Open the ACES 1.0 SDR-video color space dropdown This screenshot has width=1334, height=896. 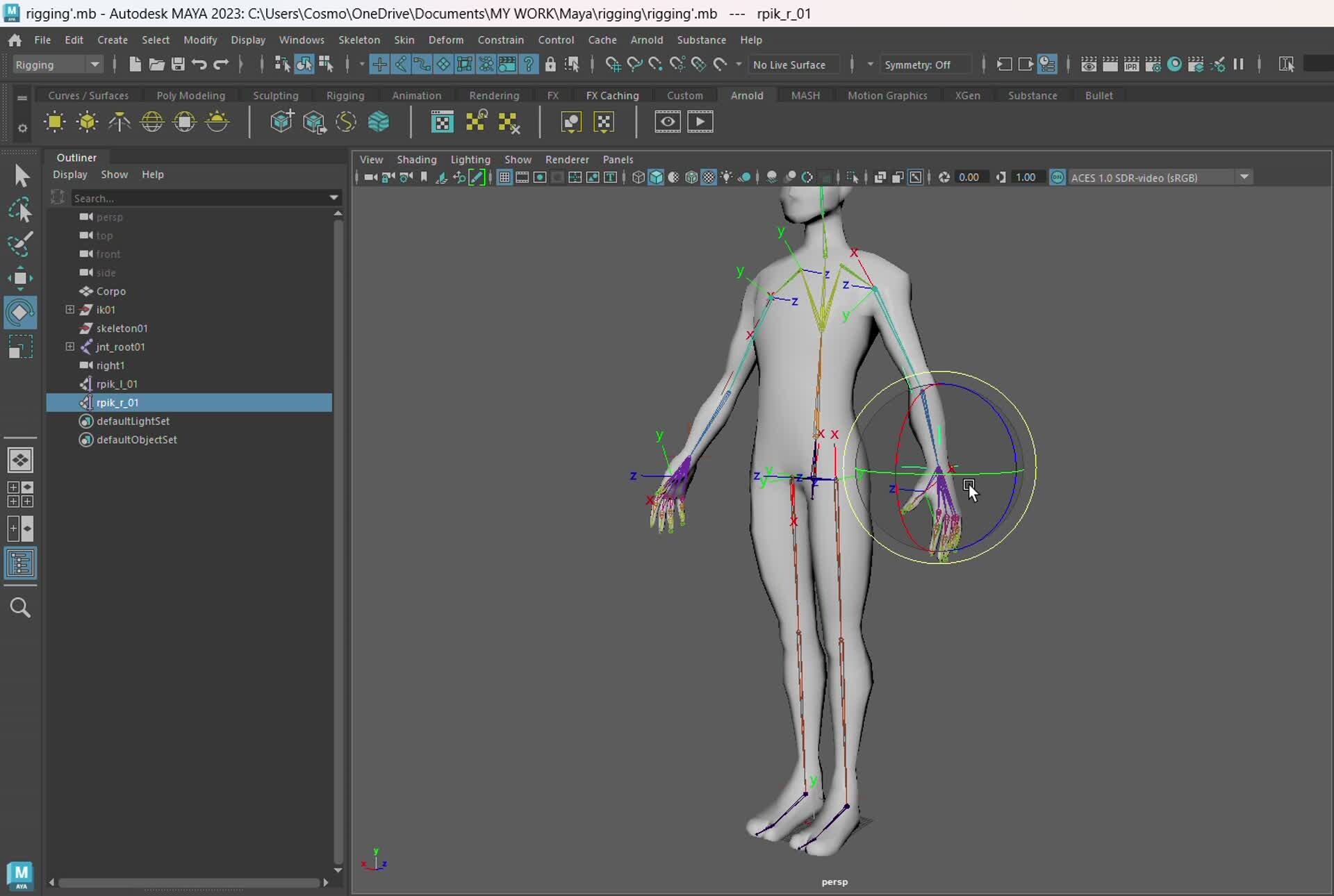(x=1244, y=177)
